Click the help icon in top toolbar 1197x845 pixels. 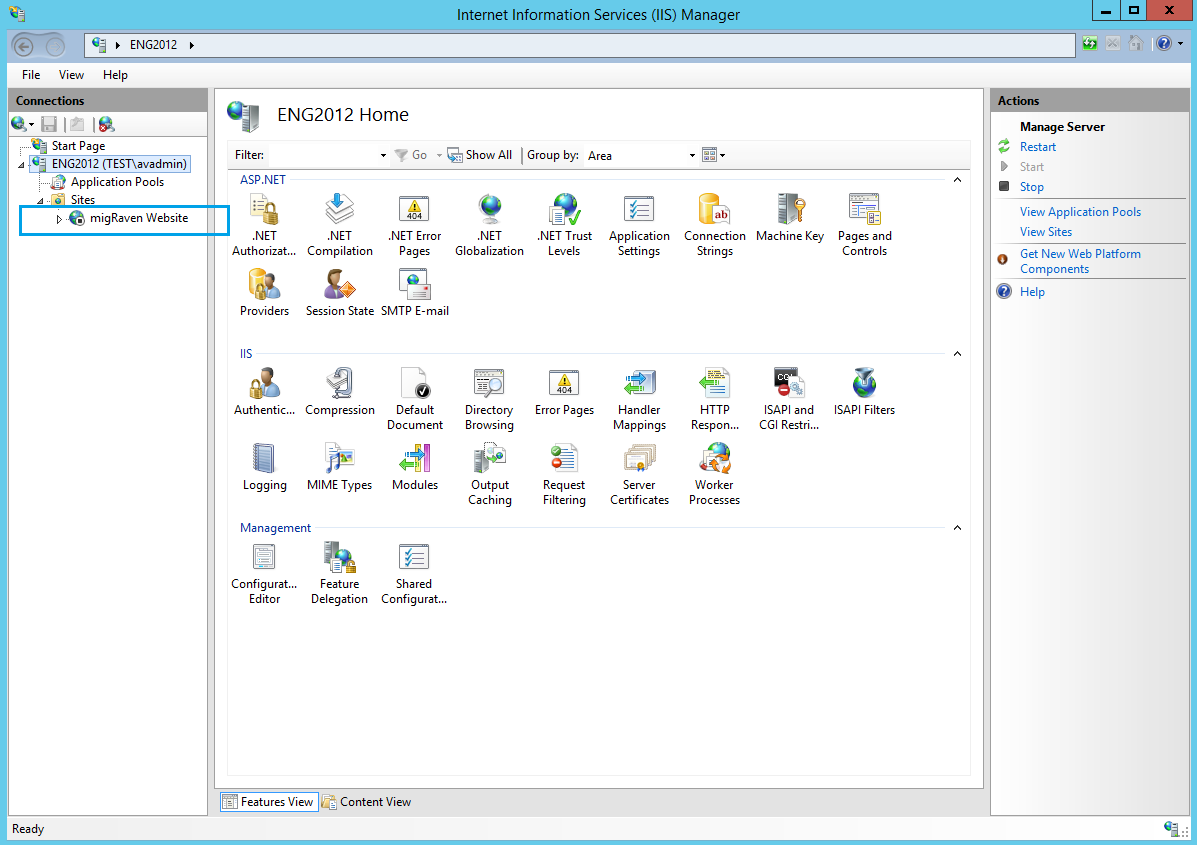coord(1163,44)
